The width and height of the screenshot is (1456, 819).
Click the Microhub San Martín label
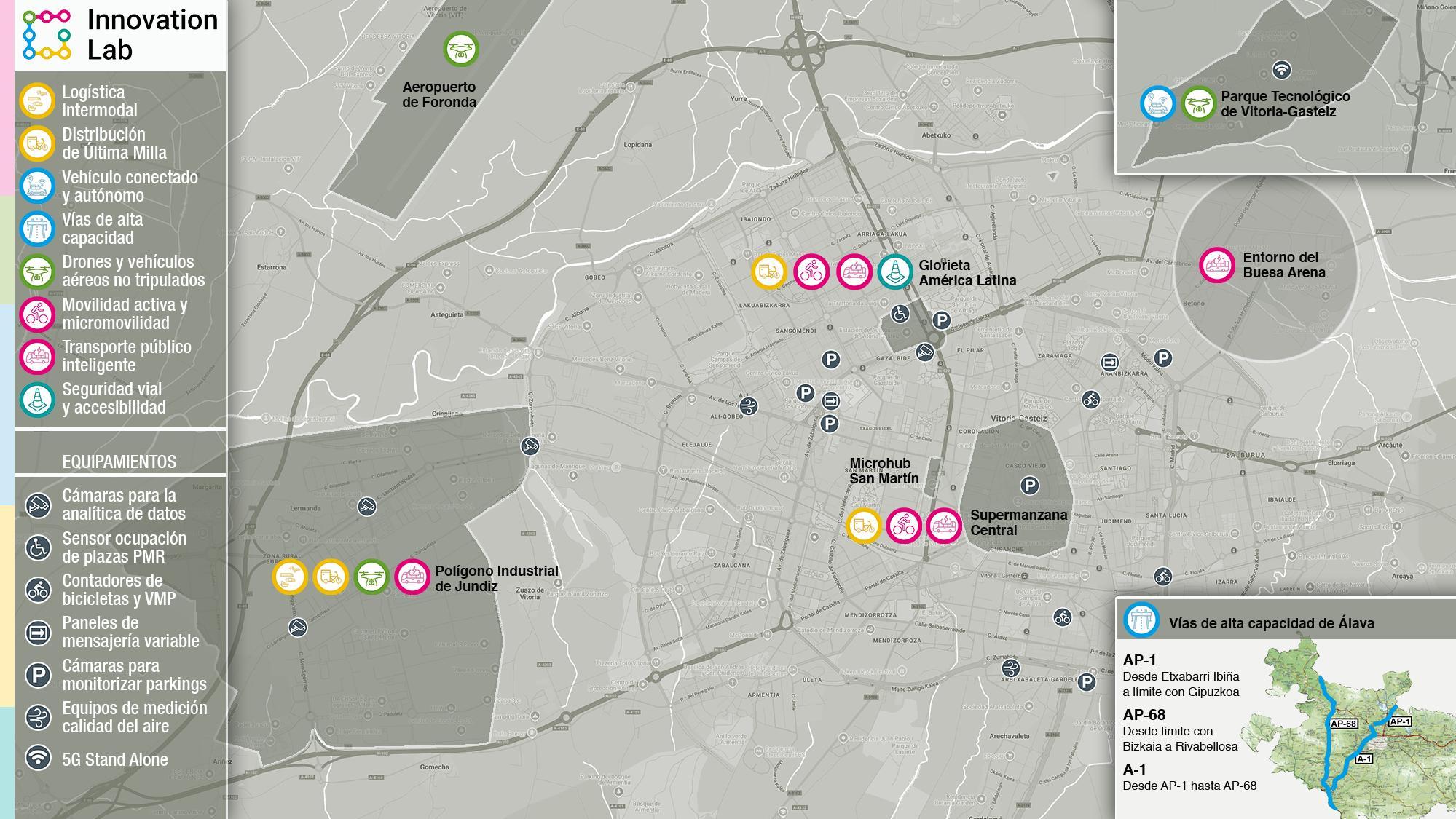[x=884, y=471]
